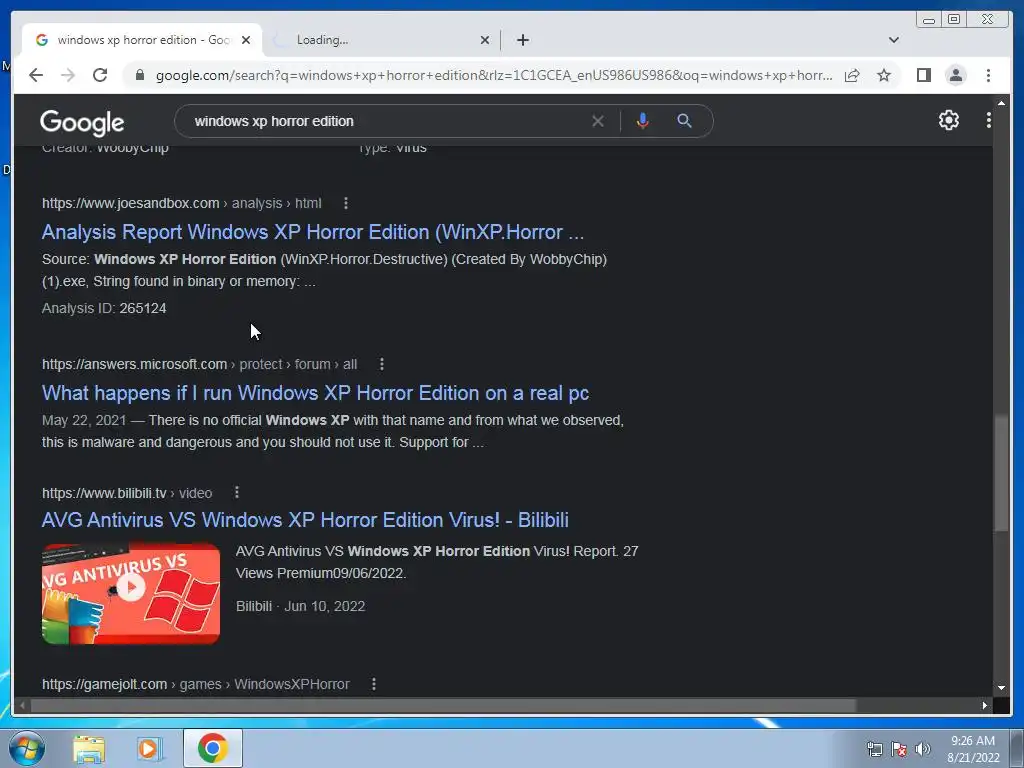This screenshot has height=768, width=1024.
Task: Submit search with the magnifying glass icon
Action: [x=684, y=121]
